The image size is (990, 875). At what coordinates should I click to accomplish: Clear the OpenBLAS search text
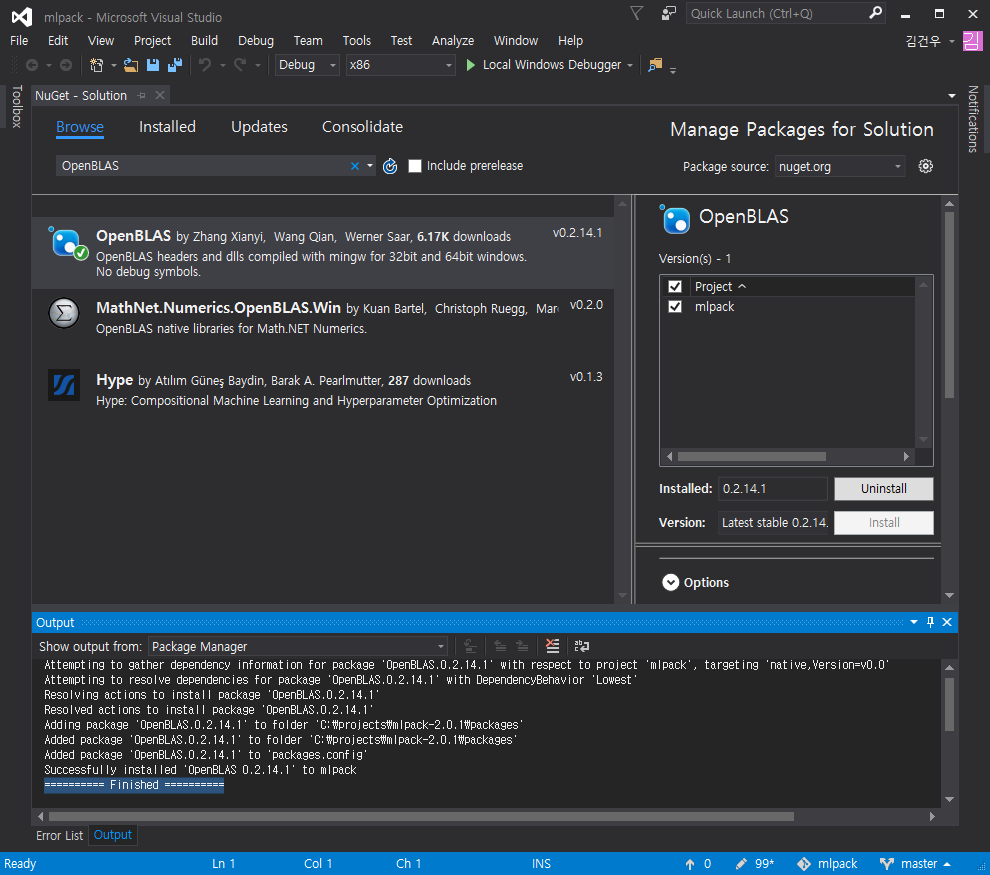(x=354, y=166)
